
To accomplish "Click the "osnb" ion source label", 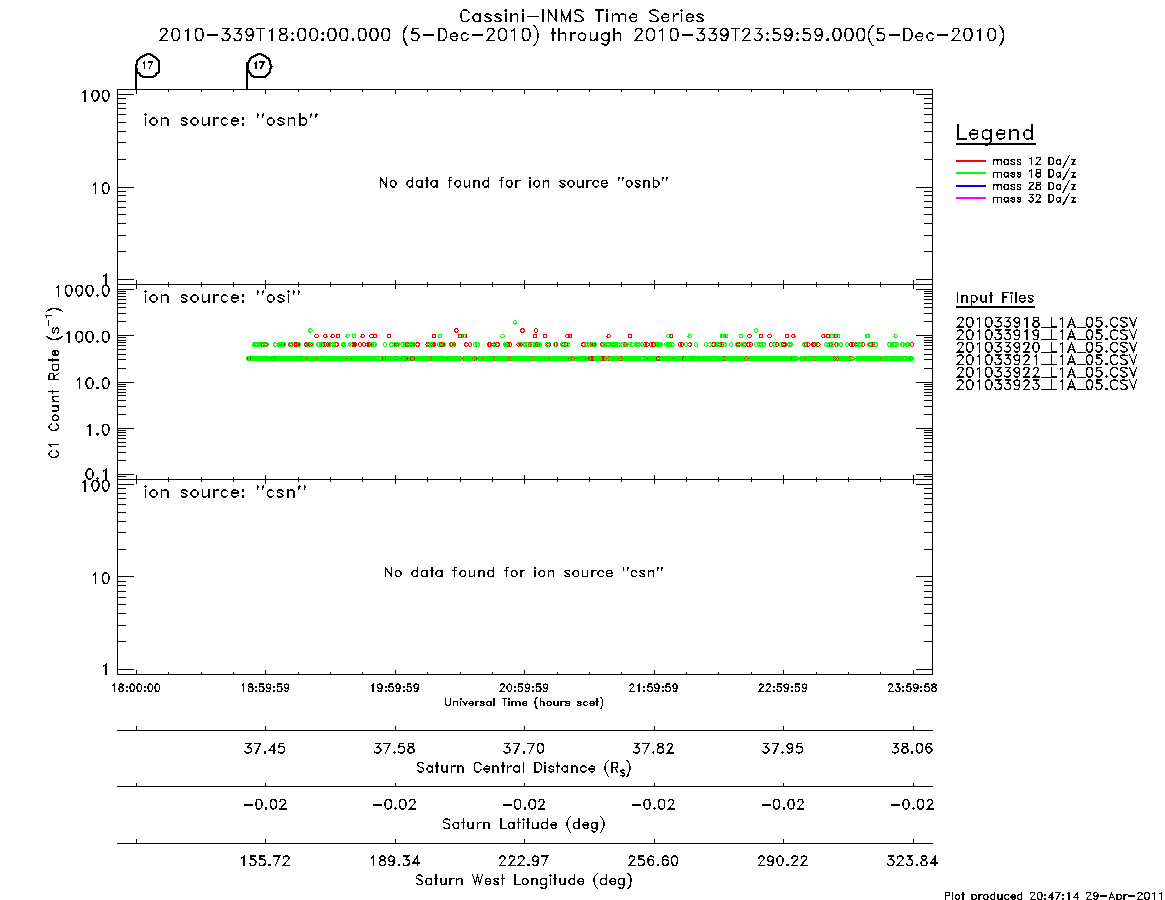I will tap(231, 120).
